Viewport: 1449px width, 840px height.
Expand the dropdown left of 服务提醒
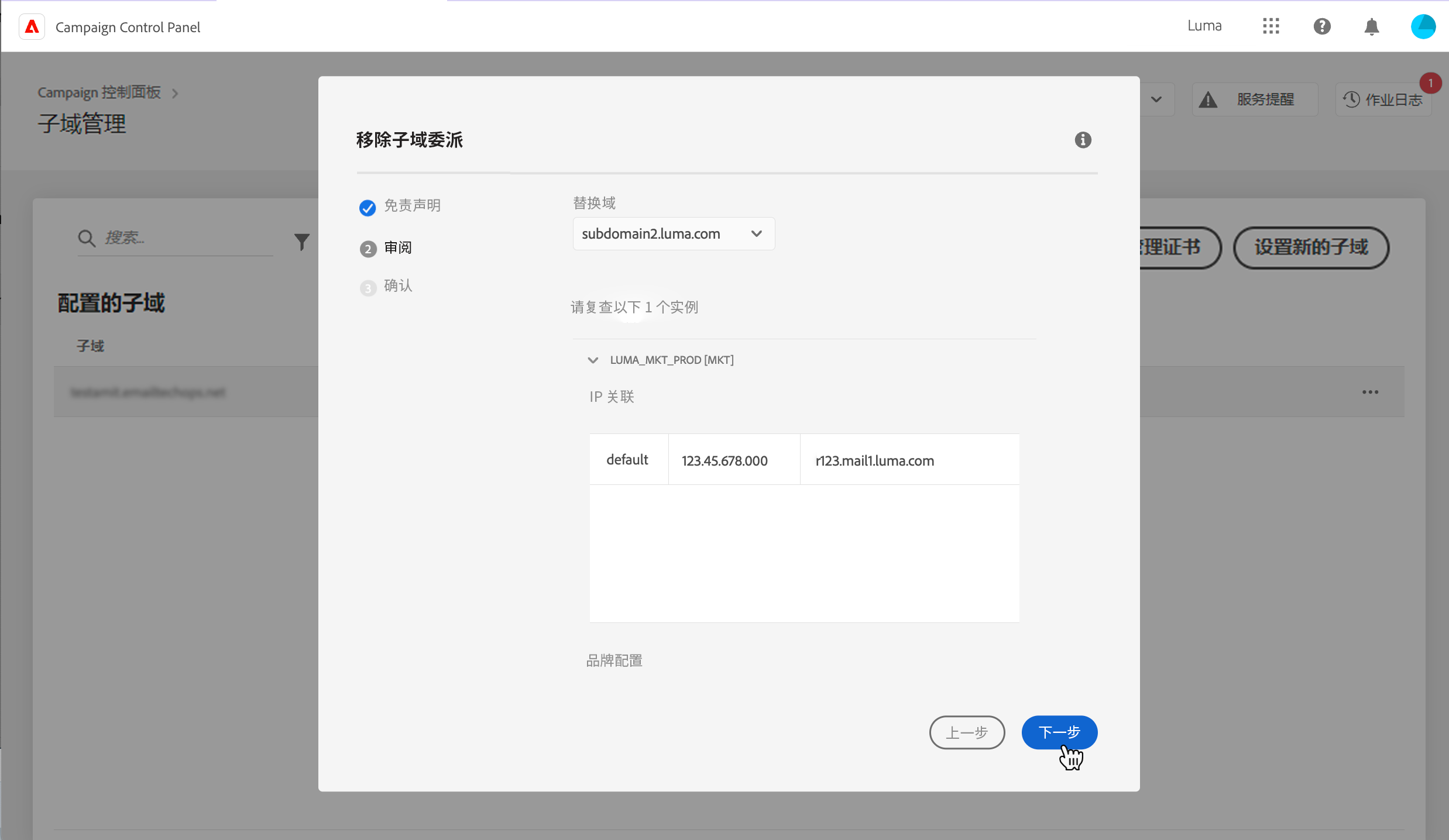1156,99
